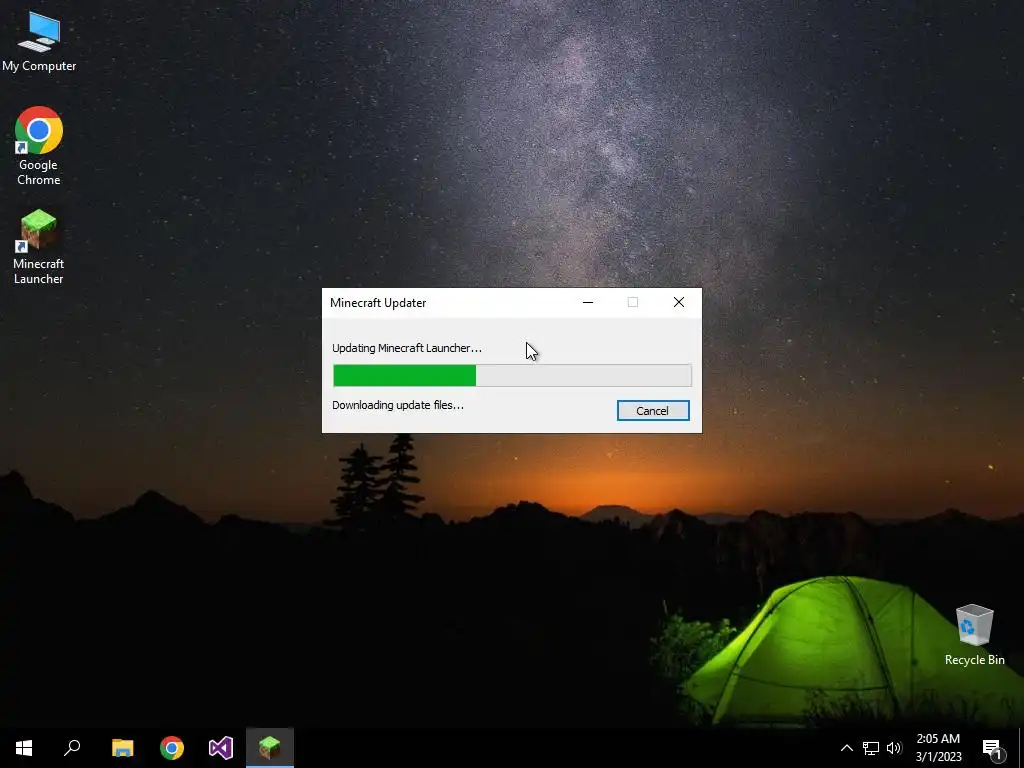Screen dimensions: 1024x768
Task: Open Visual Studio from the taskbar
Action: point(221,748)
